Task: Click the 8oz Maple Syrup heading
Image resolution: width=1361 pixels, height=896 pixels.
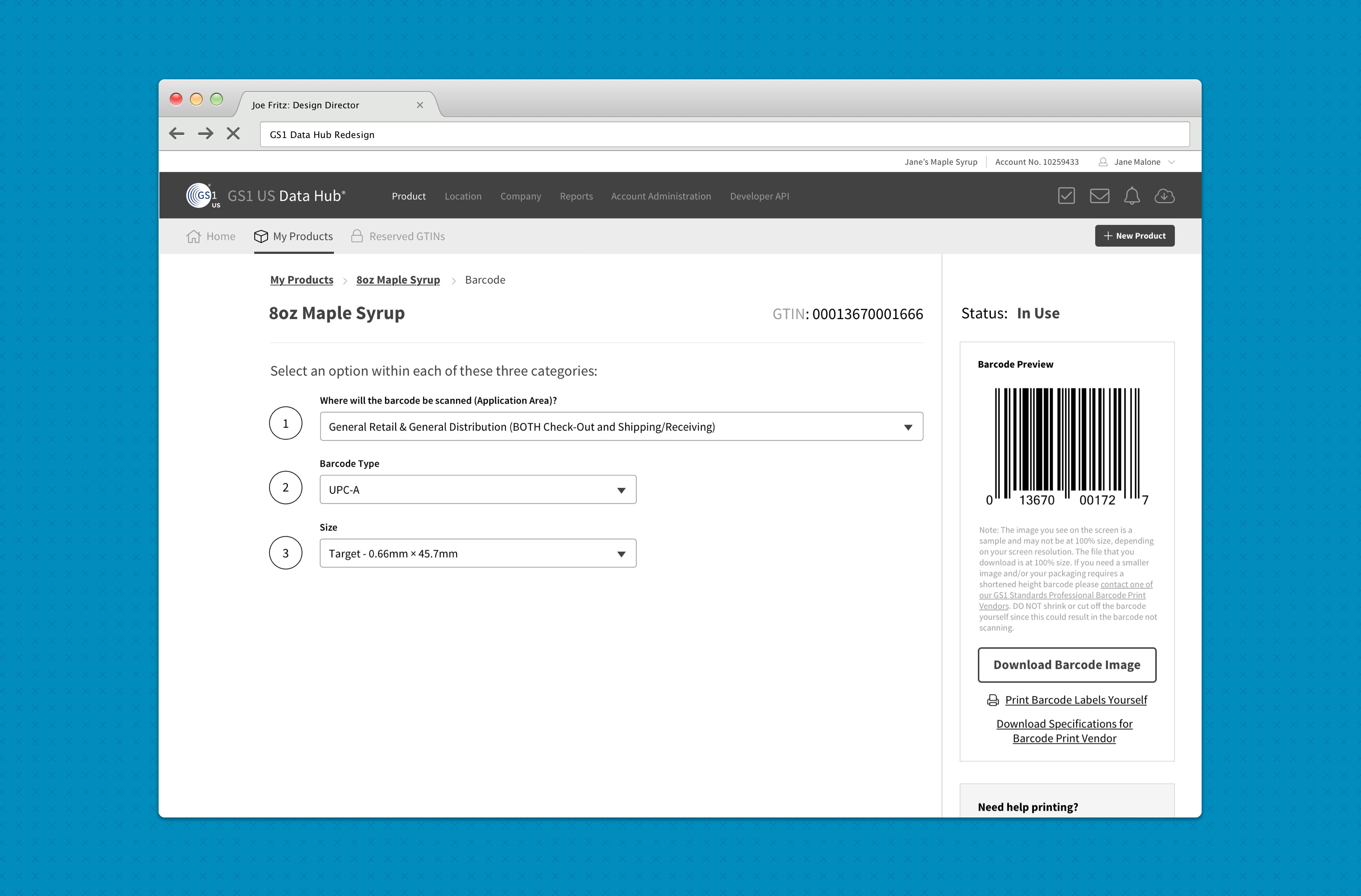Action: tap(337, 313)
